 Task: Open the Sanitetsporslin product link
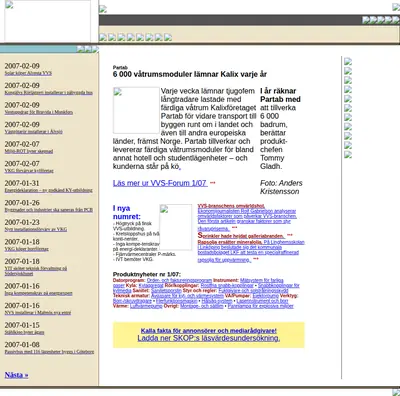[x=166, y=291]
